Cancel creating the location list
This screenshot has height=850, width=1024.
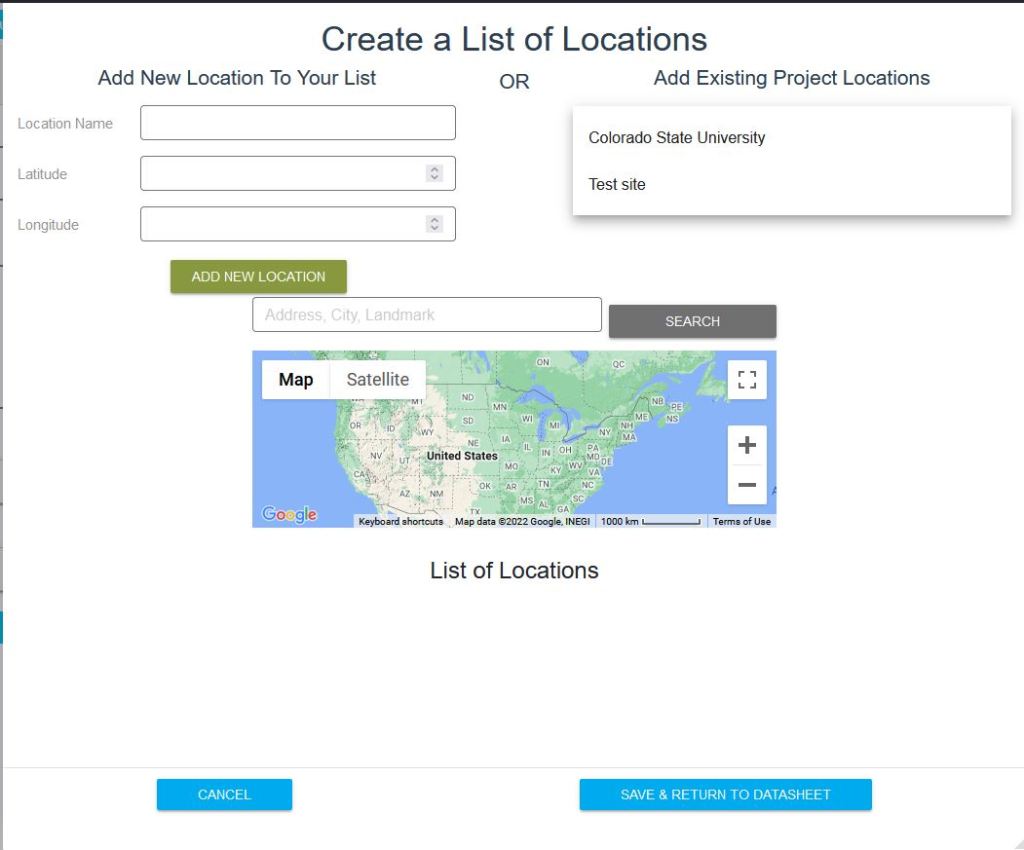click(224, 794)
